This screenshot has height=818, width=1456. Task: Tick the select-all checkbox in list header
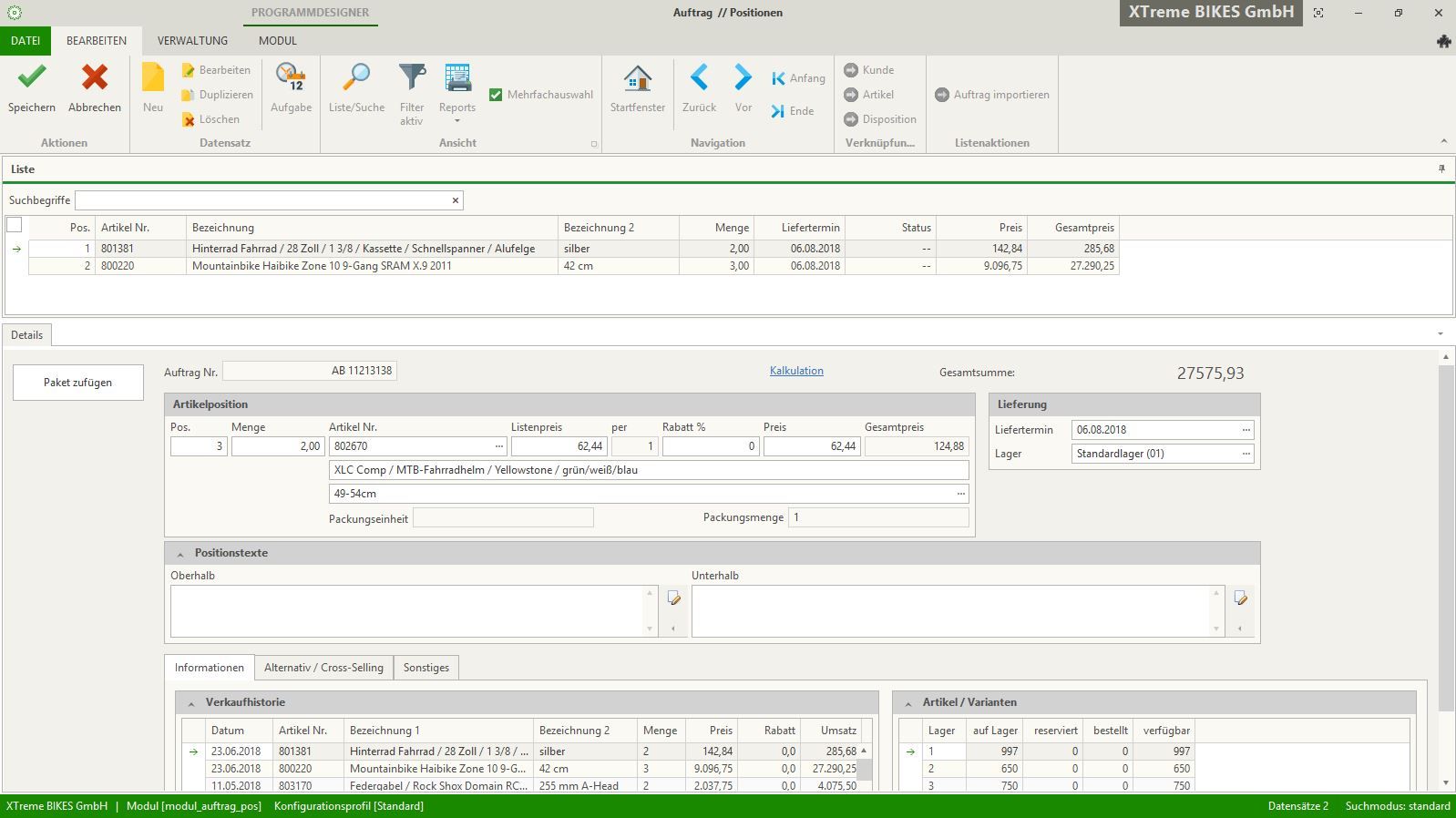(15, 225)
